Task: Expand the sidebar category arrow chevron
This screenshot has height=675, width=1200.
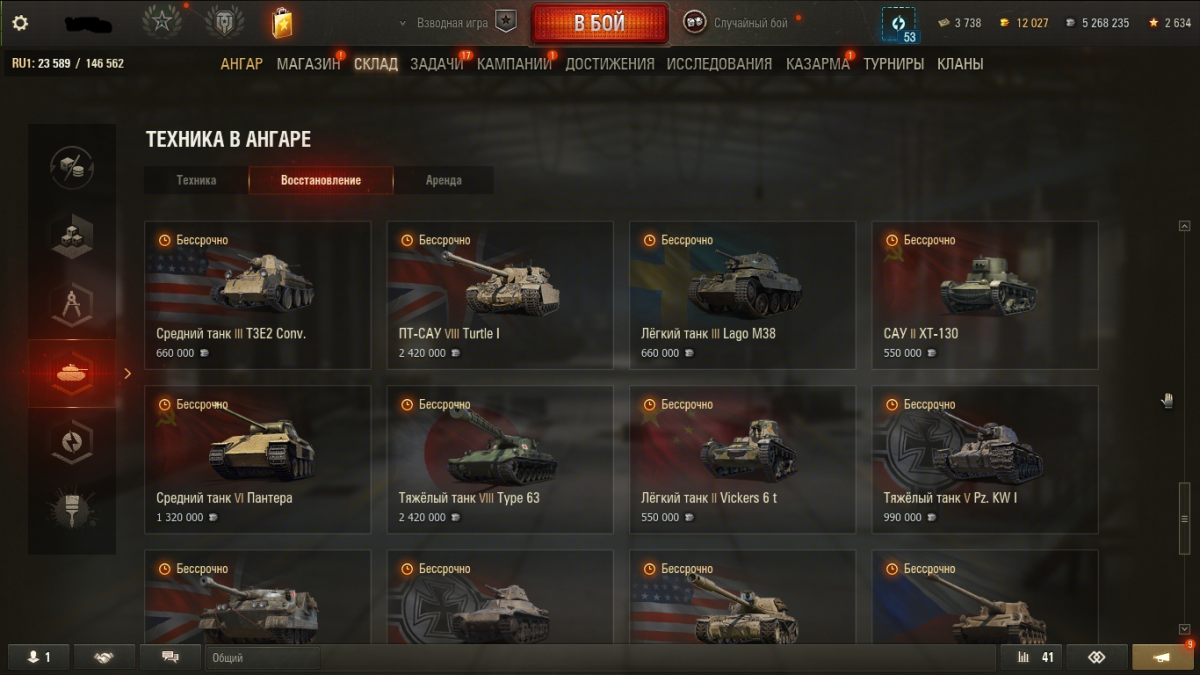Action: click(127, 373)
